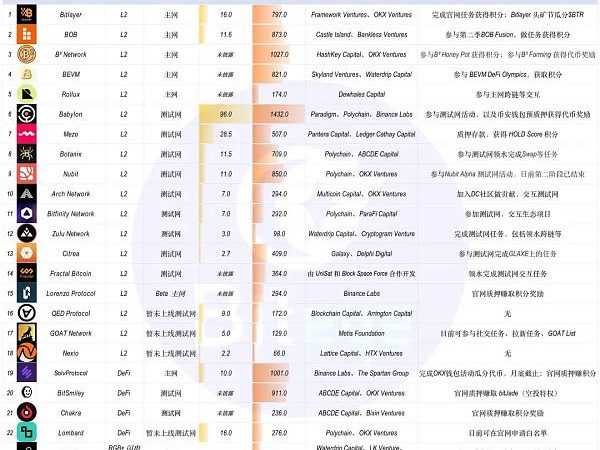Select the Bitlayer project name cell

coord(71,15)
